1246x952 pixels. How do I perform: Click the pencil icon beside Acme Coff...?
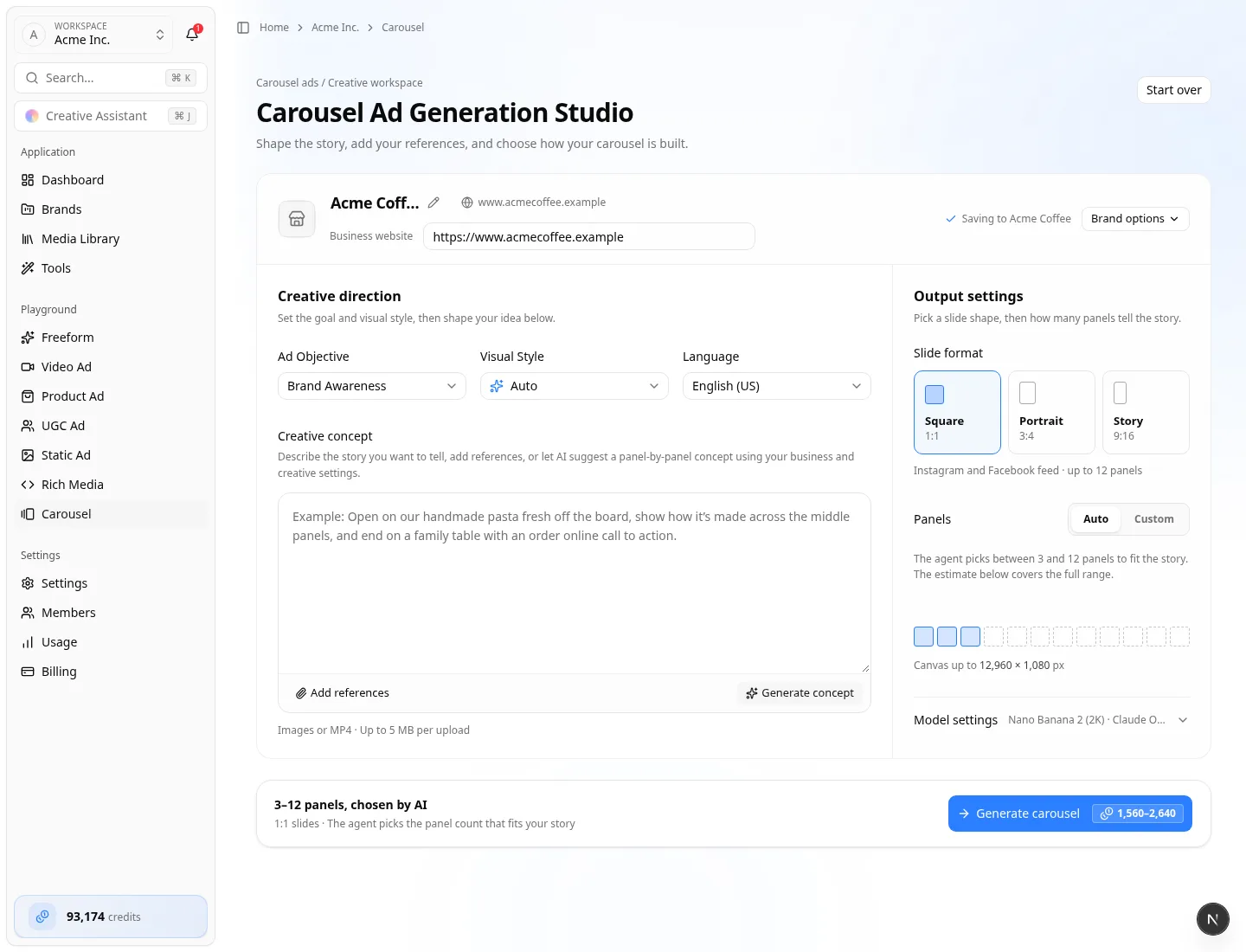pyautogui.click(x=434, y=203)
